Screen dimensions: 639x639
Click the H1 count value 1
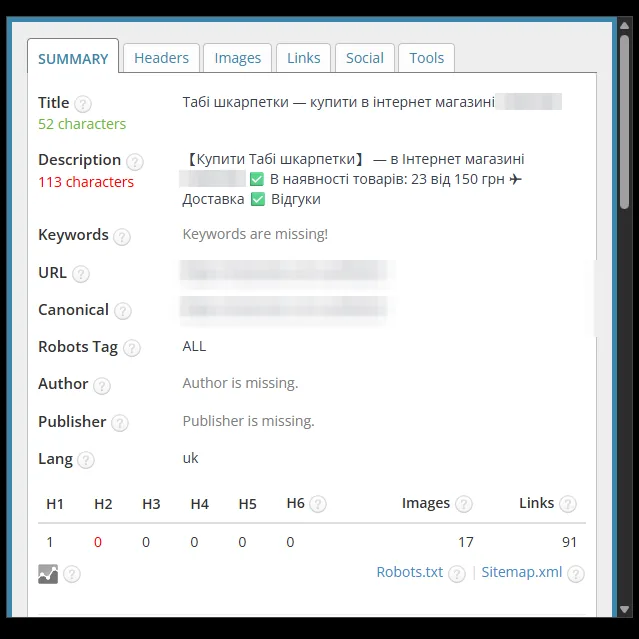coord(50,542)
